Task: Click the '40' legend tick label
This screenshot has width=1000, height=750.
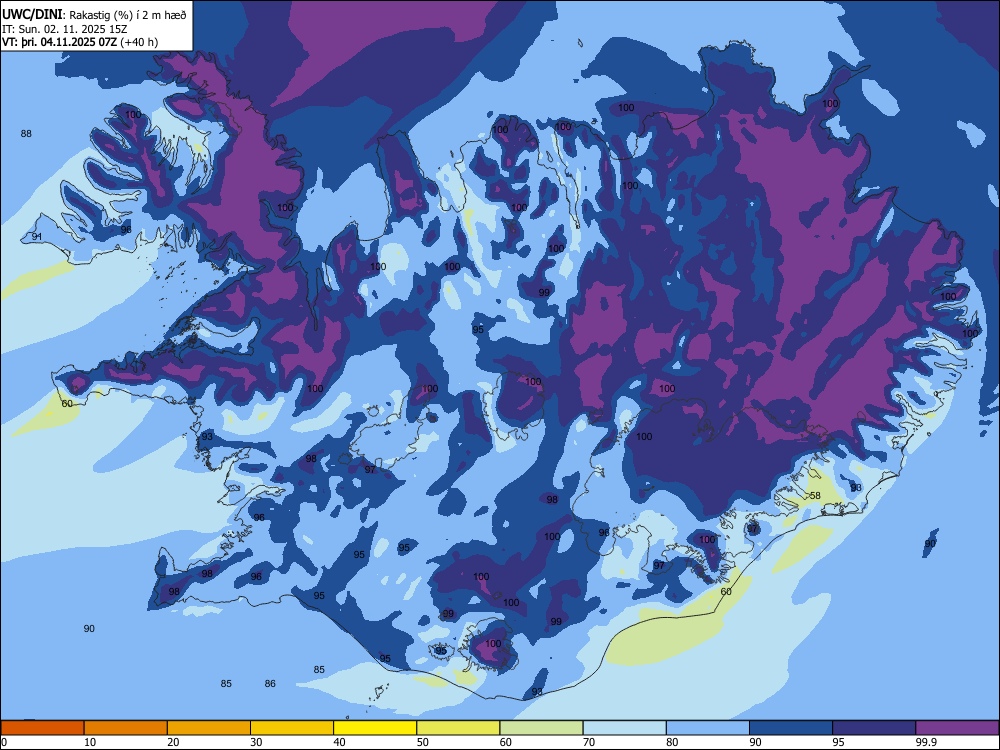Action: [x=339, y=742]
